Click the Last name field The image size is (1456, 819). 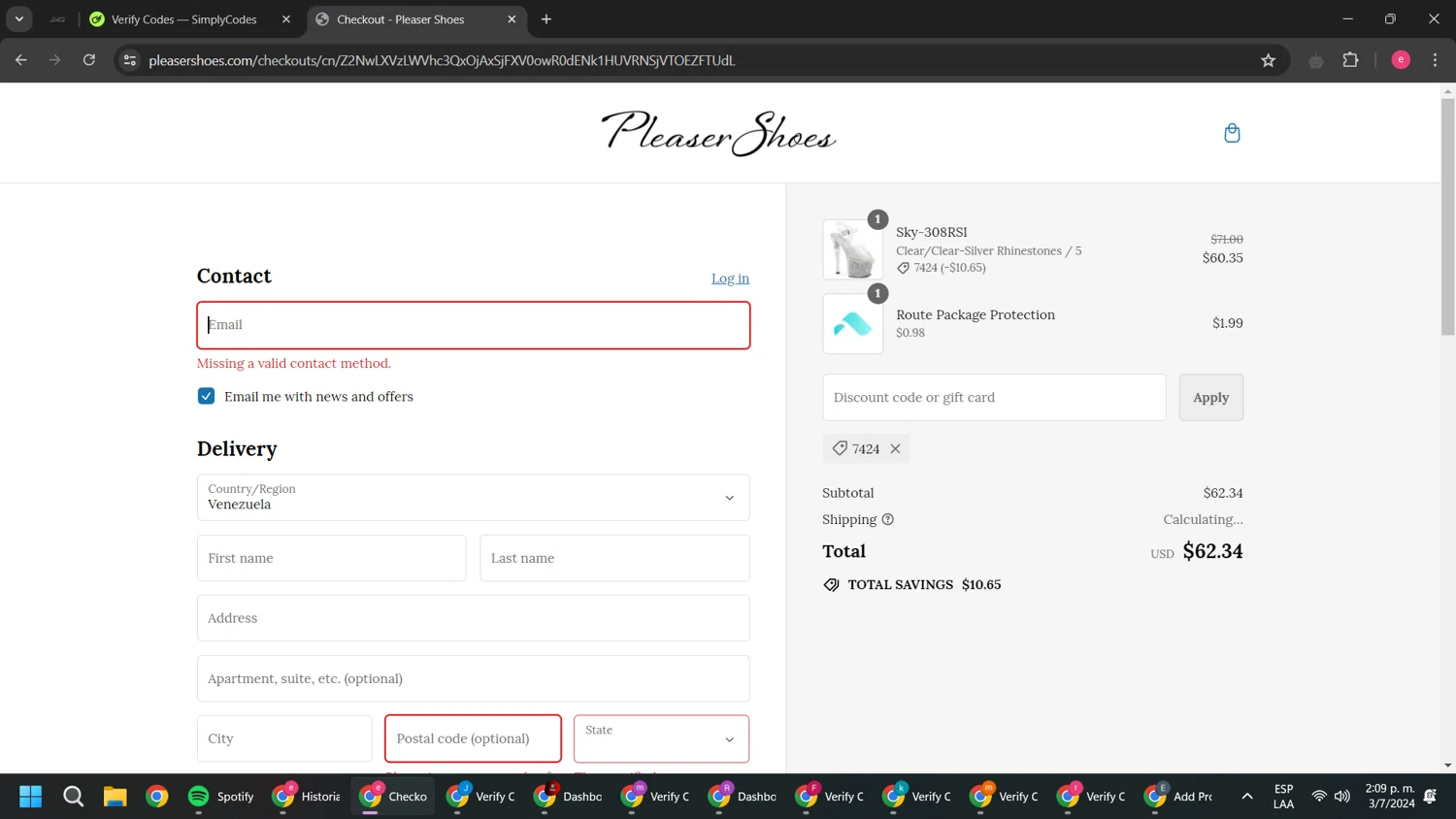614,558
